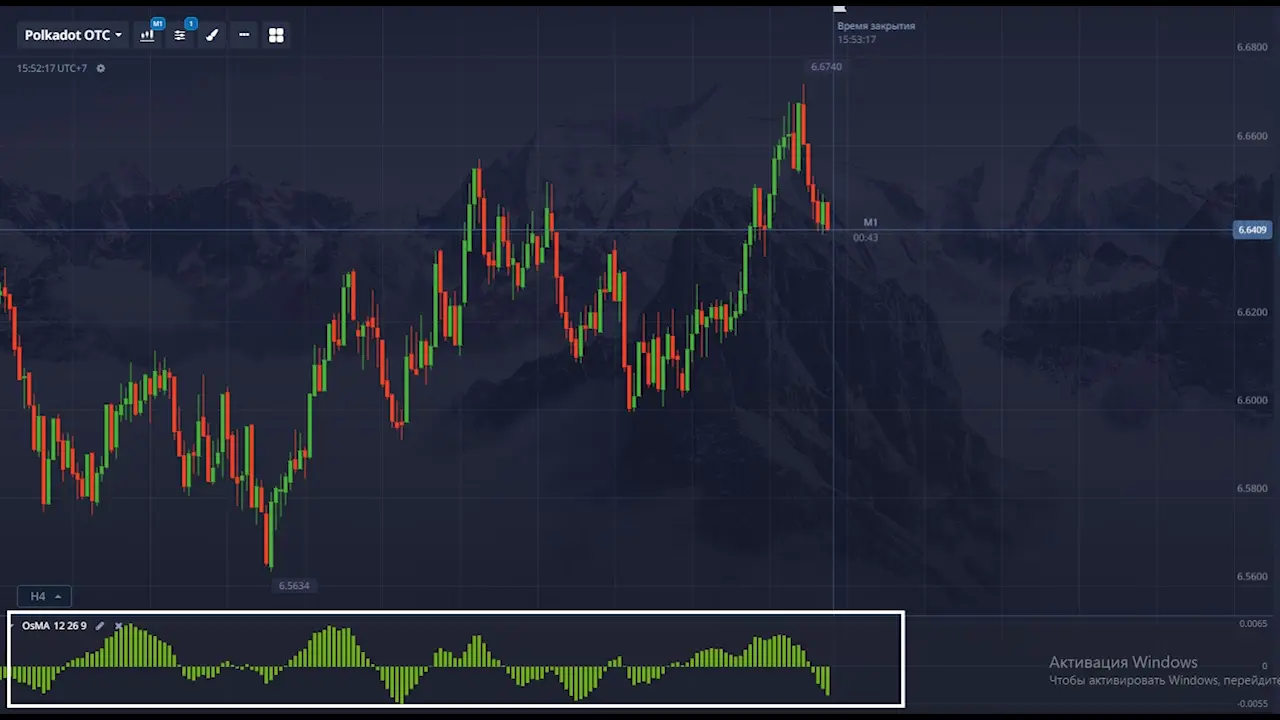The width and height of the screenshot is (1280, 720).
Task: Click the current price tag 6.6409
Action: point(1252,230)
